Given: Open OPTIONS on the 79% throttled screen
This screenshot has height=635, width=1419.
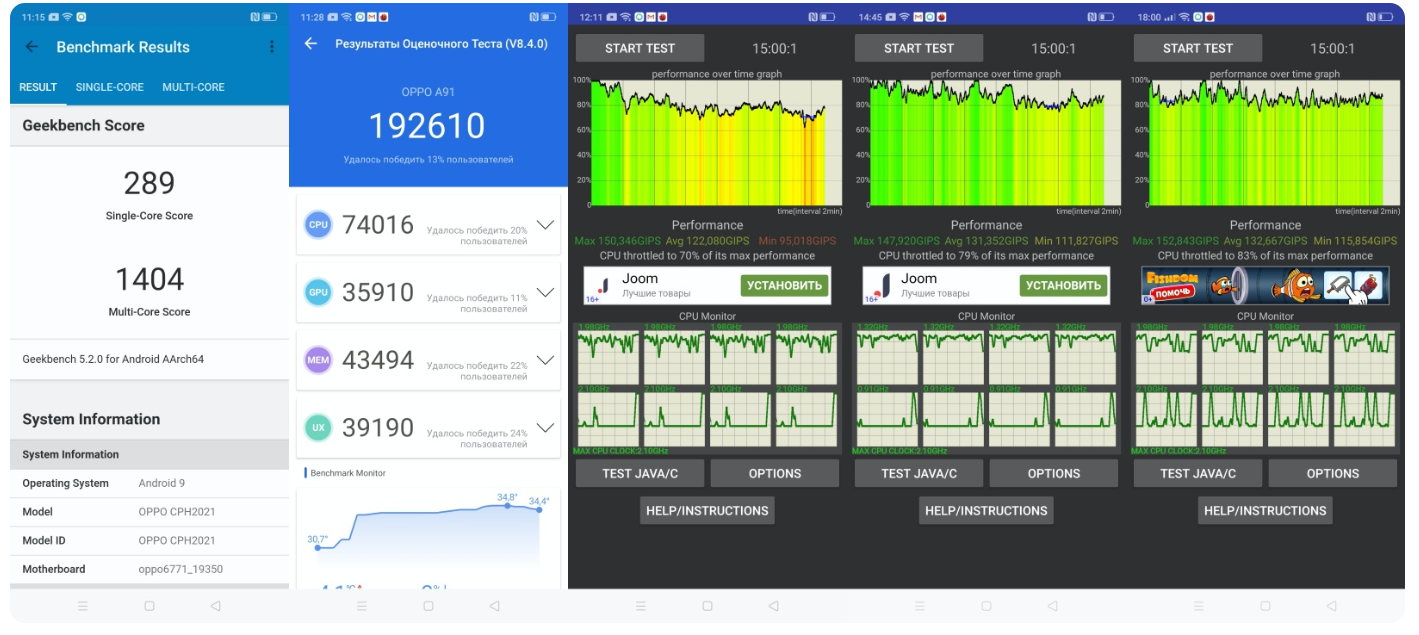Looking at the screenshot, I should [x=1054, y=473].
